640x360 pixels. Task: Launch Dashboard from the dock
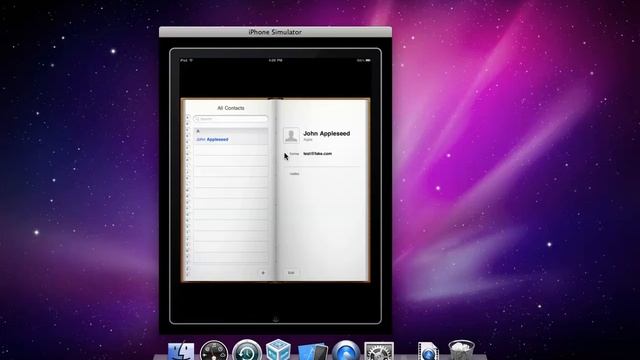point(214,351)
